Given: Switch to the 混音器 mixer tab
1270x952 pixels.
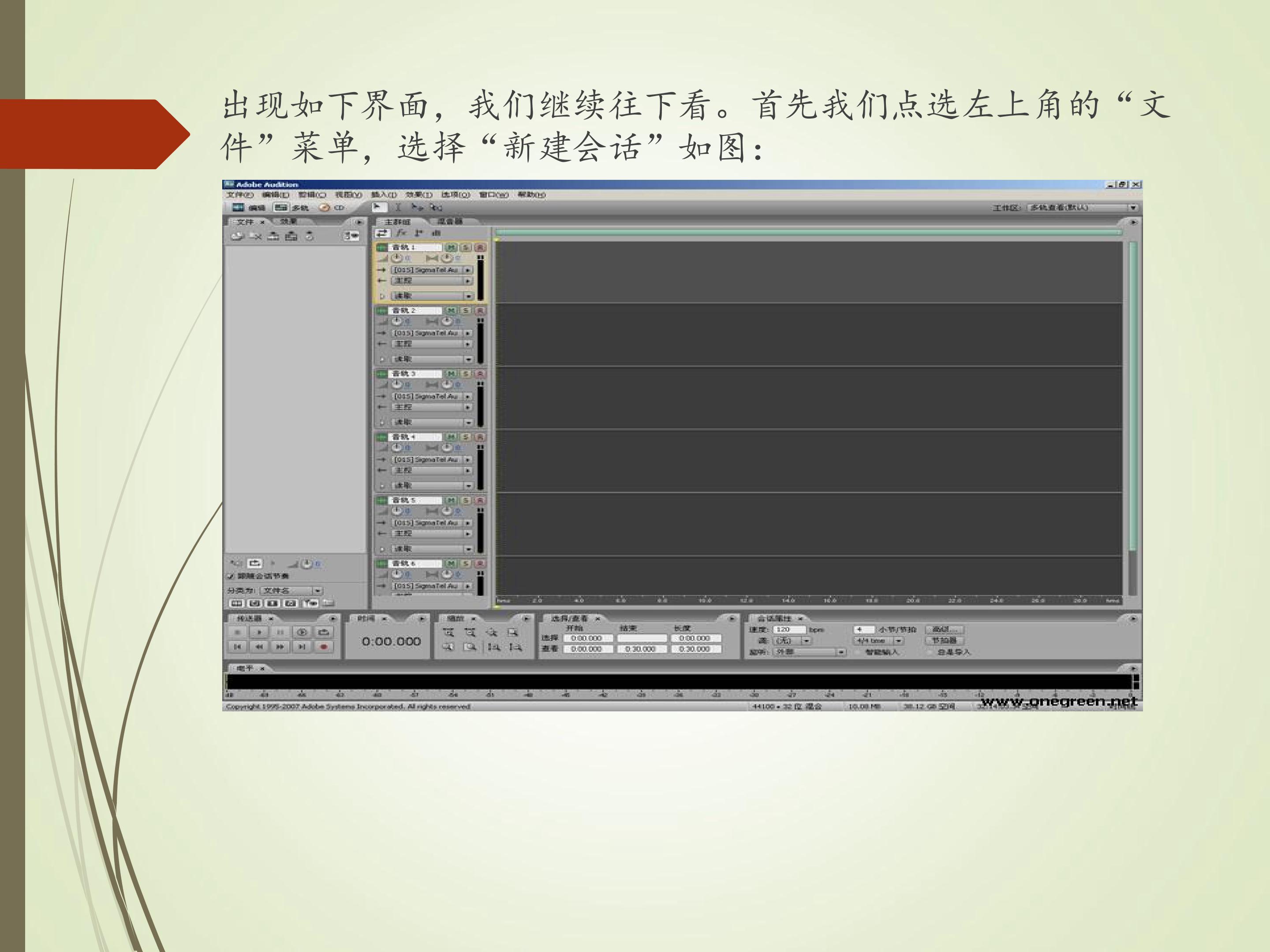Looking at the screenshot, I should [x=449, y=222].
